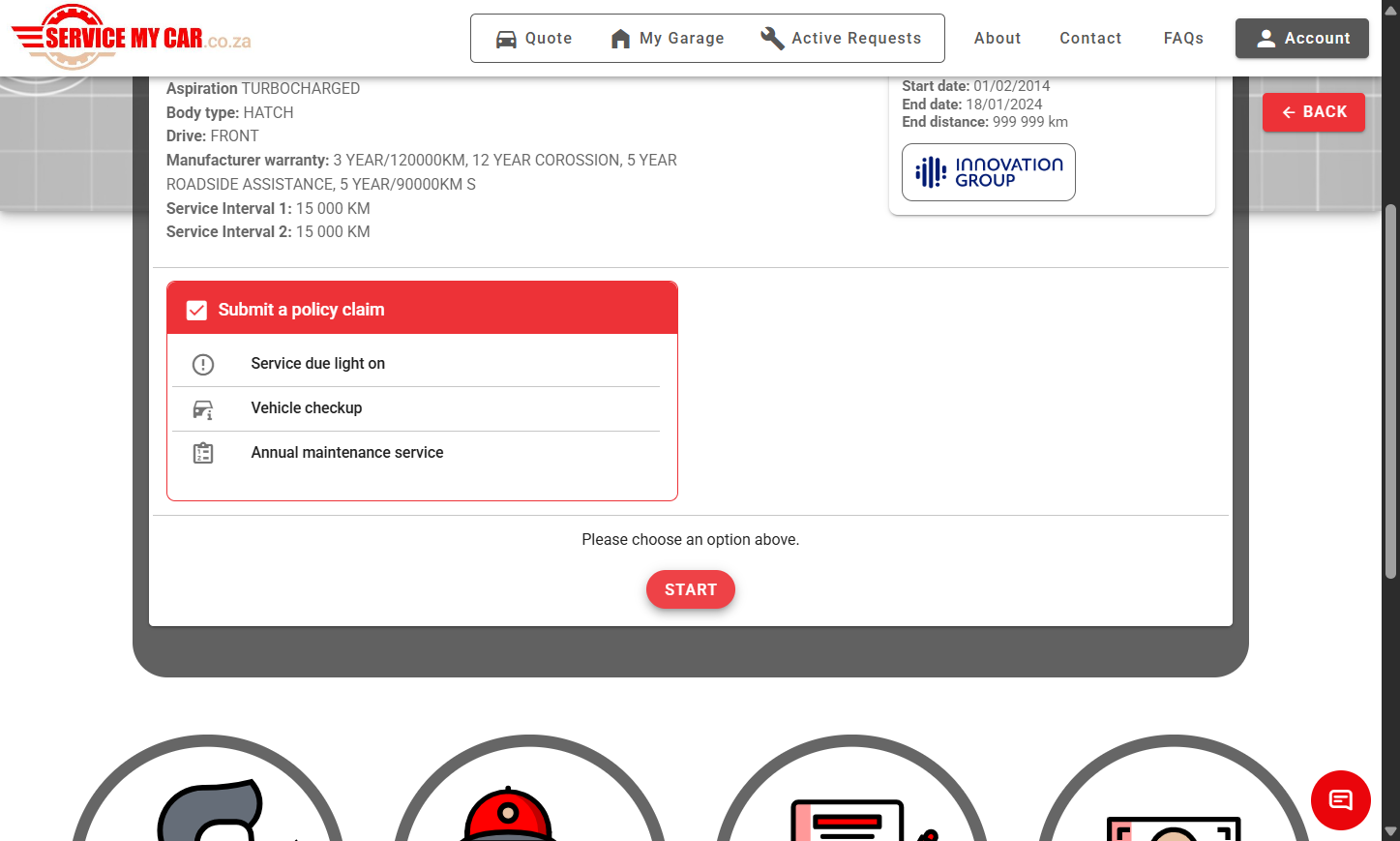The height and width of the screenshot is (841, 1400).
Task: Click the exclamation icon for Service due light
Action: point(203,364)
